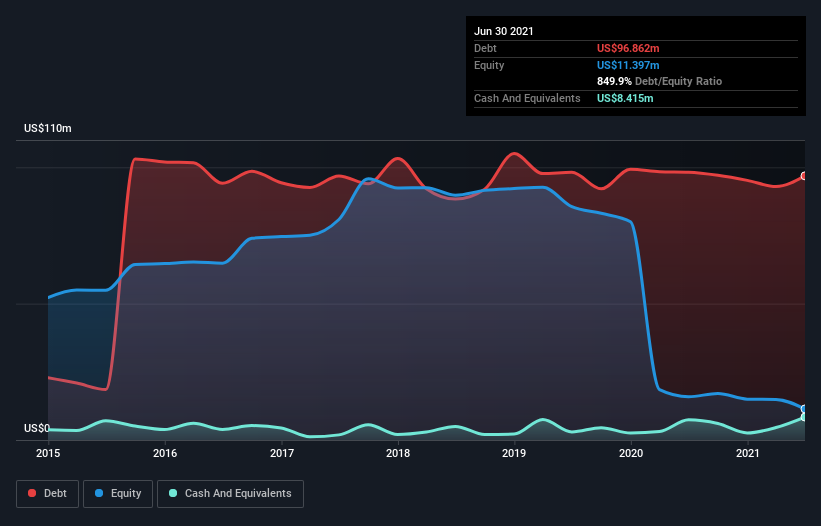Screen dimensions: 821x526
Task: Click the tooltip Debt row label
Action: [485, 48]
